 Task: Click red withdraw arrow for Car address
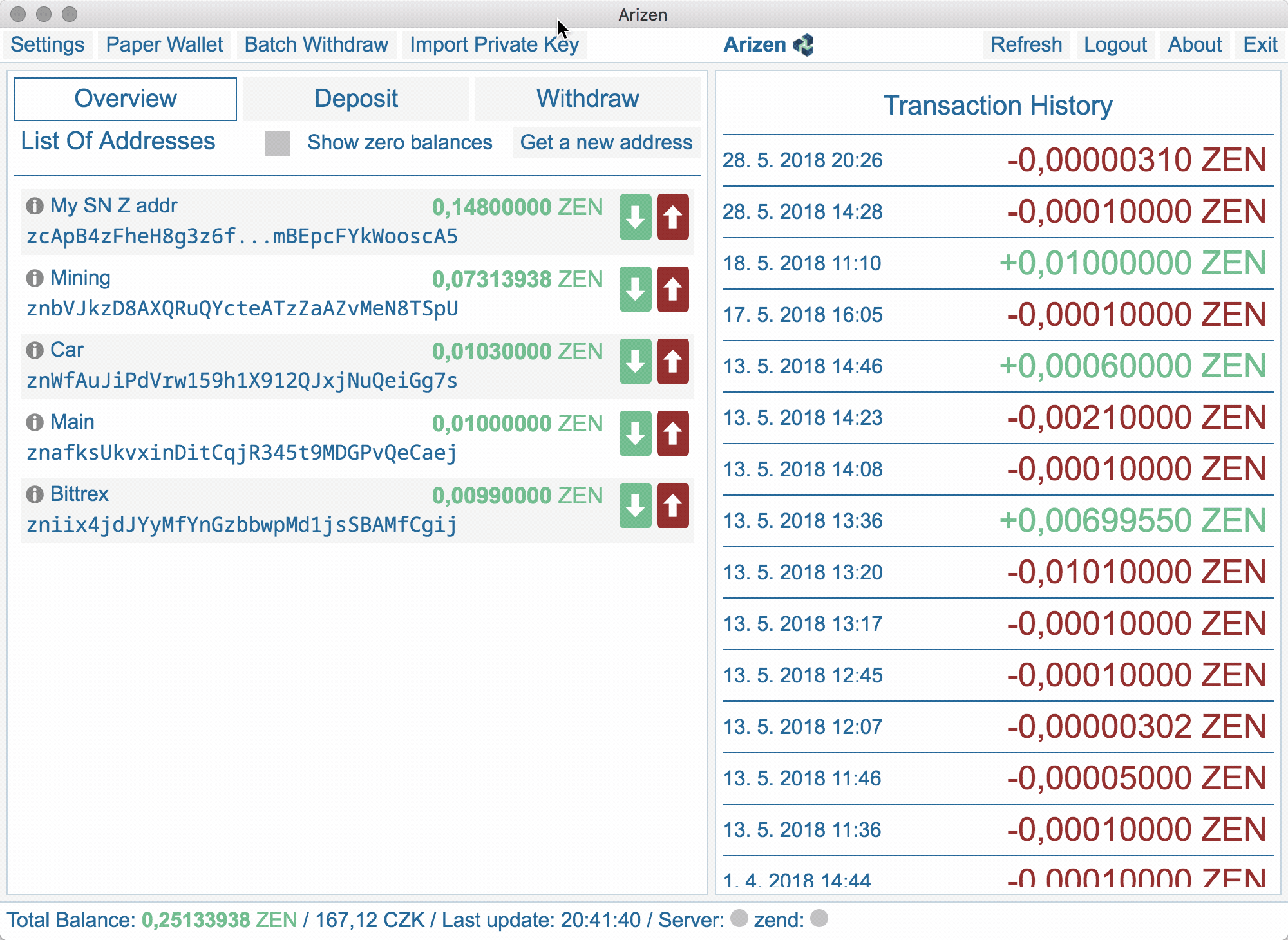click(673, 361)
